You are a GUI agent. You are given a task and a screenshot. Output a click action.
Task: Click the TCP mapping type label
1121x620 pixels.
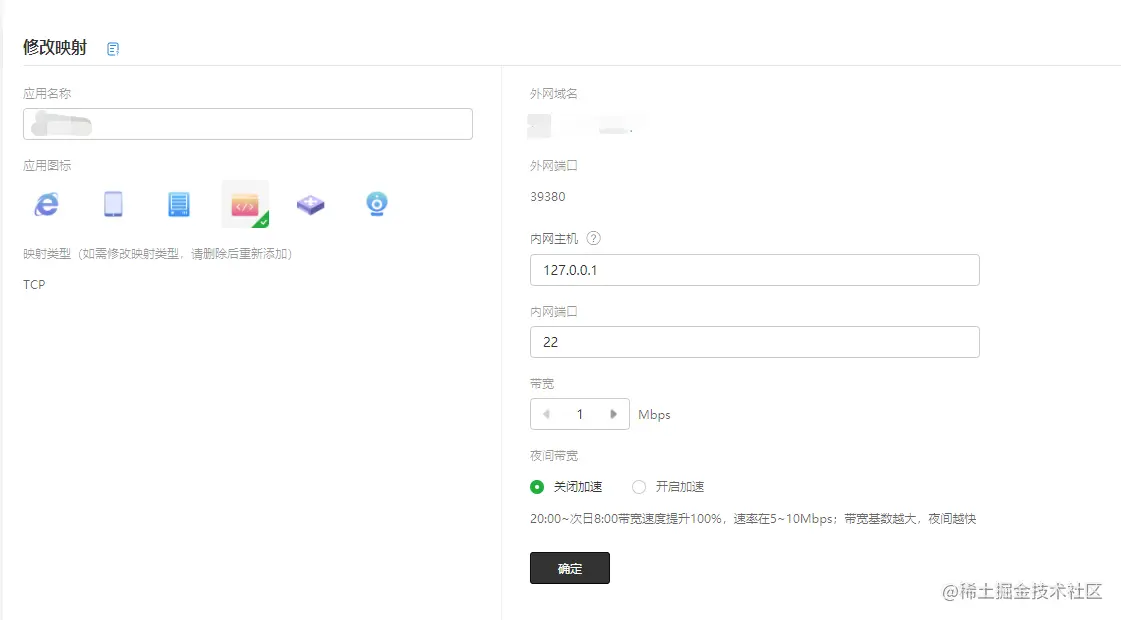(34, 284)
